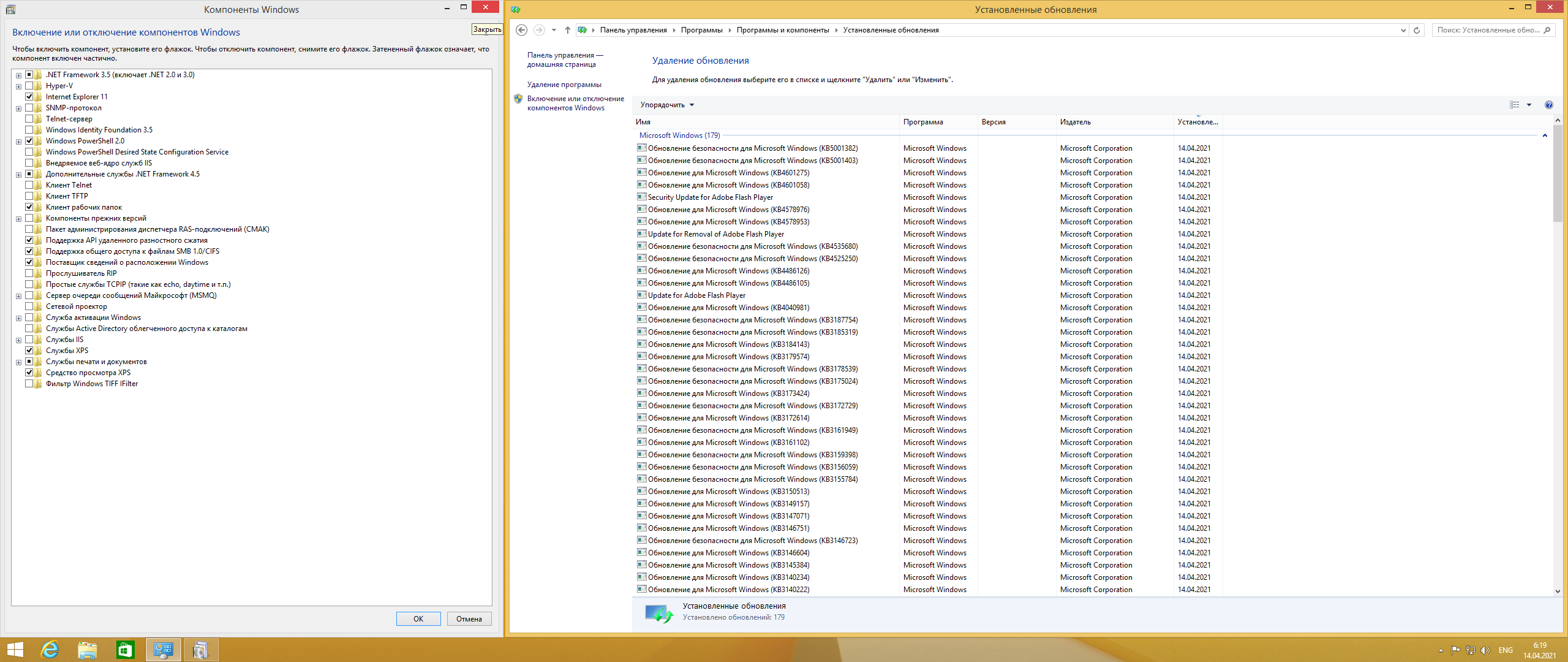The width and height of the screenshot is (1568, 662).
Task: Click the Hyper-V folder icon
Action: pos(38,86)
